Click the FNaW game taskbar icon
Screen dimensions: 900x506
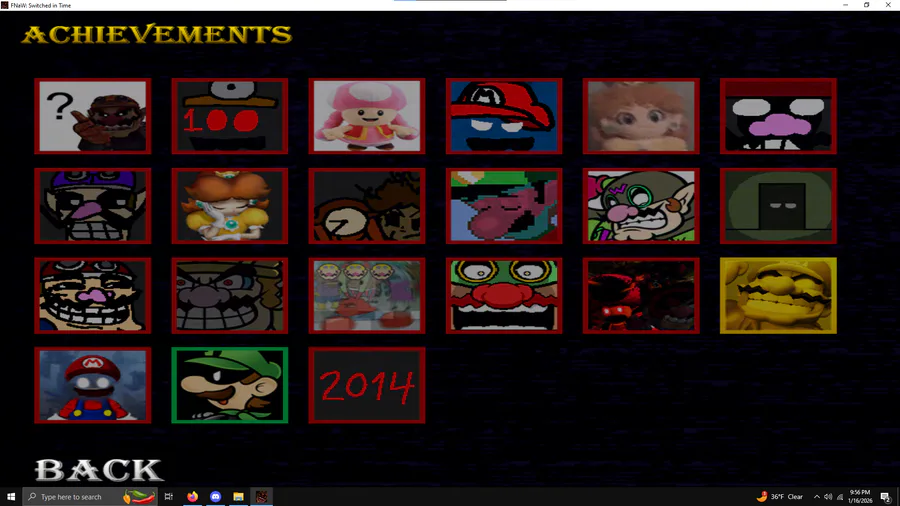click(261, 496)
